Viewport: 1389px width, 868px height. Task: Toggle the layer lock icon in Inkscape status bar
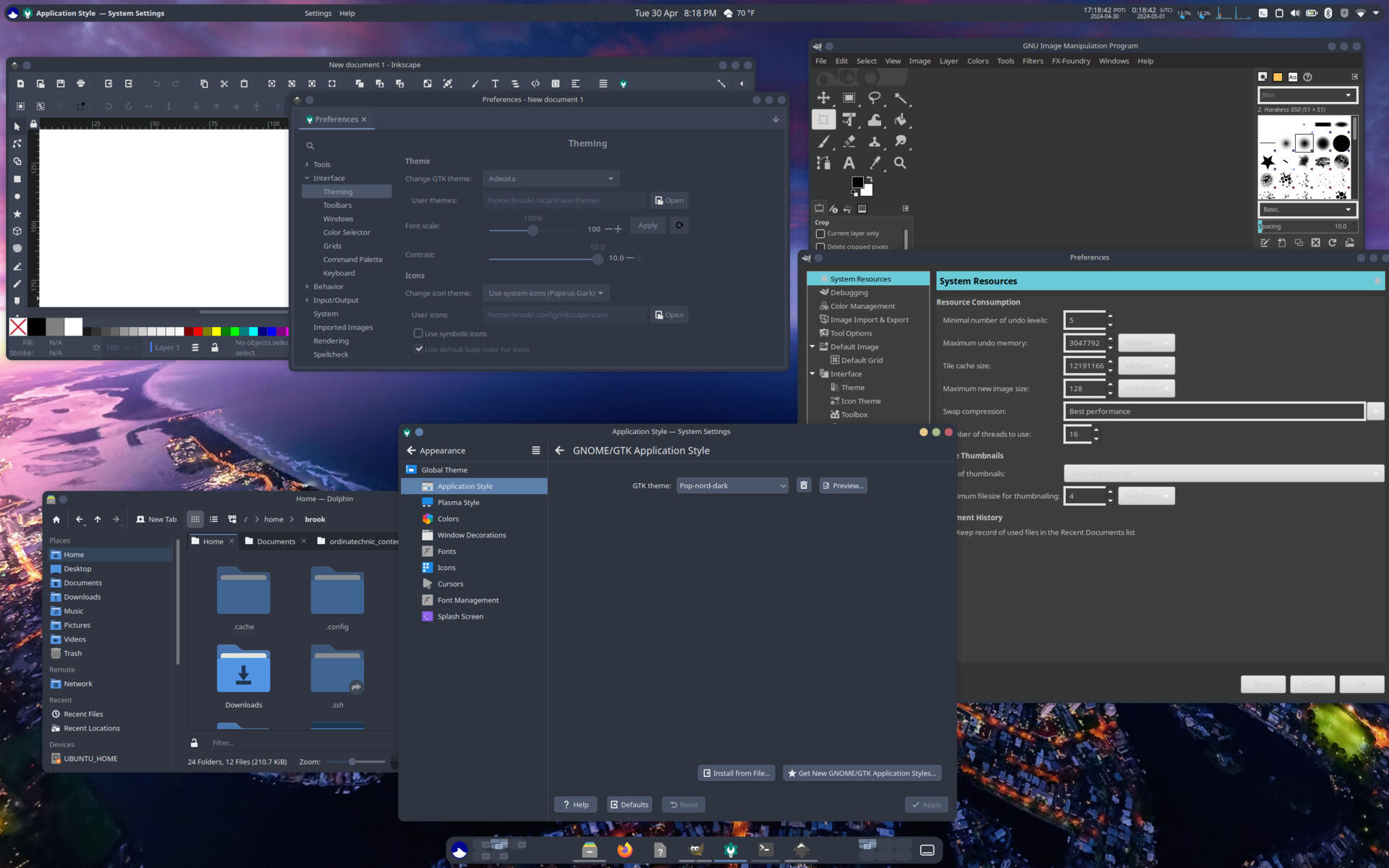215,348
